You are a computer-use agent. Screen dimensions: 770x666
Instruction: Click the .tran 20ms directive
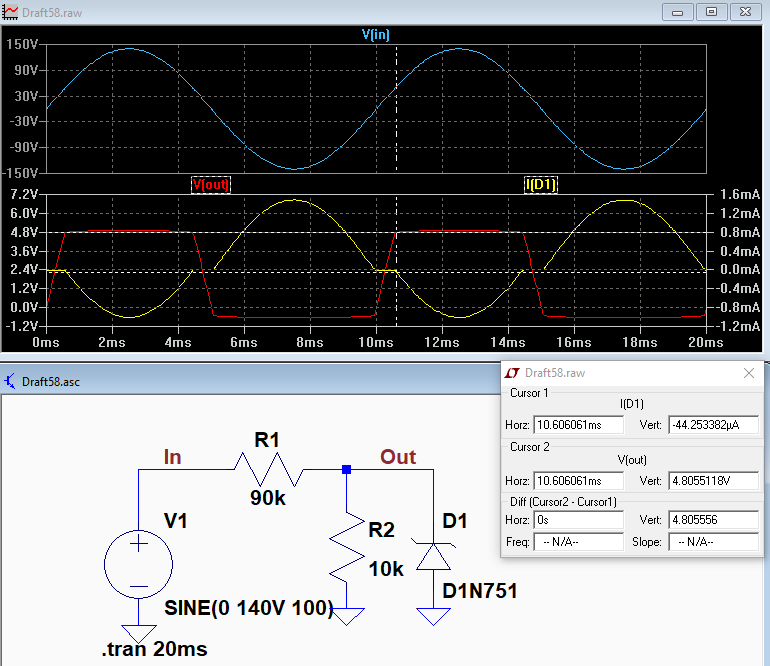155,649
